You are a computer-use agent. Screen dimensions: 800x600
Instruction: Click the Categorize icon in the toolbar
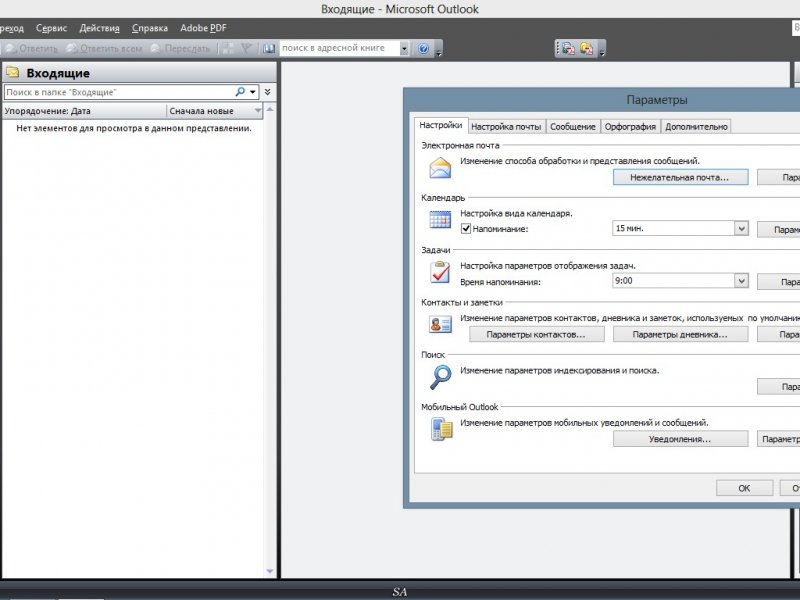point(229,48)
